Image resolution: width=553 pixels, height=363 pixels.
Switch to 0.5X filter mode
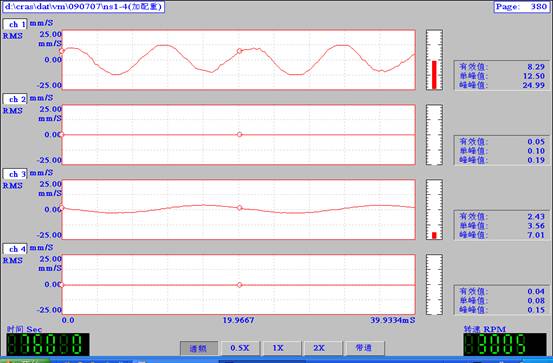click(x=240, y=349)
